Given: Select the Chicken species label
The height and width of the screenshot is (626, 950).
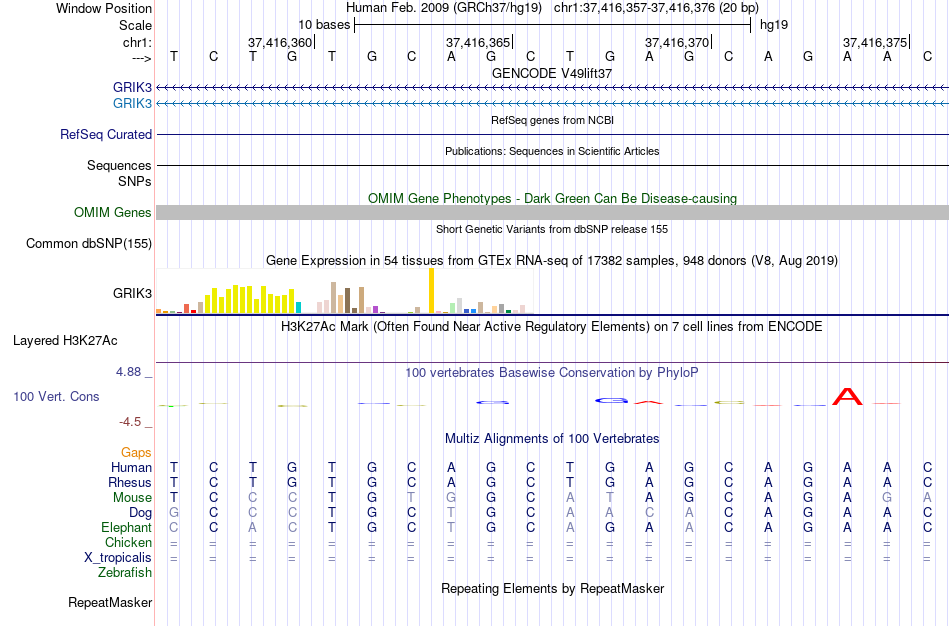Looking at the screenshot, I should coord(128,542).
